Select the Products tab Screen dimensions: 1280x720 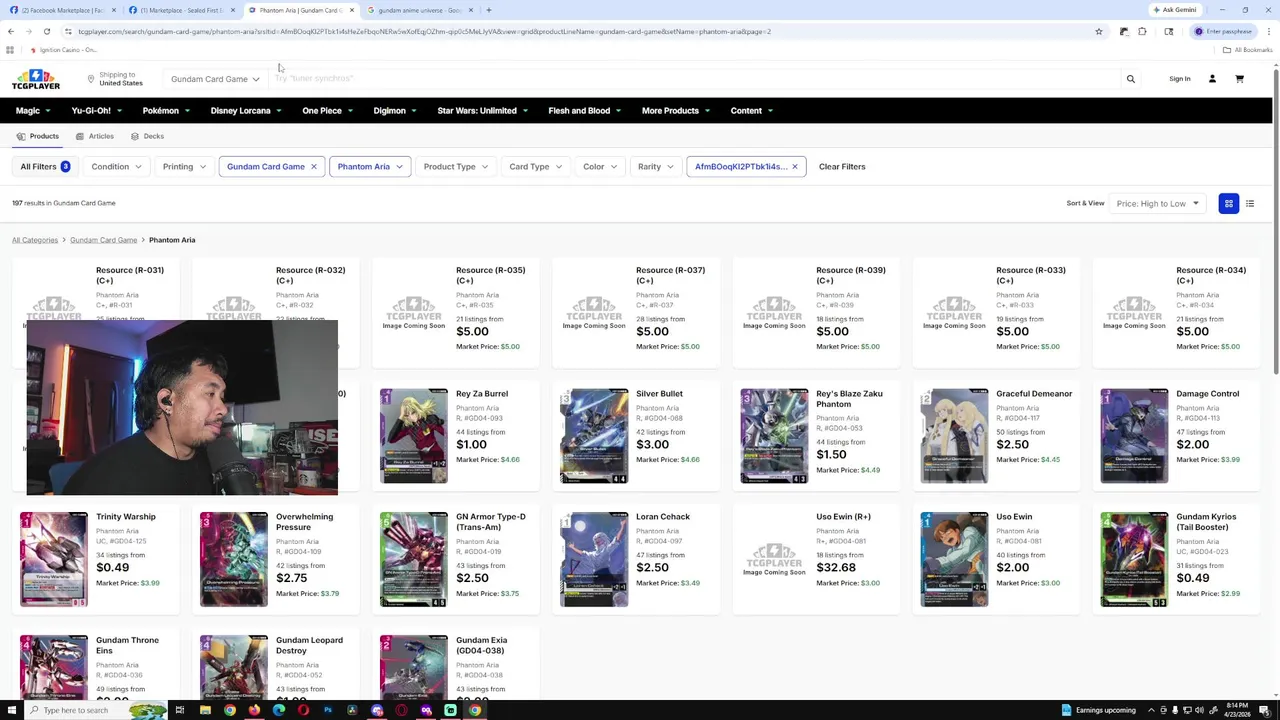tap(38, 136)
